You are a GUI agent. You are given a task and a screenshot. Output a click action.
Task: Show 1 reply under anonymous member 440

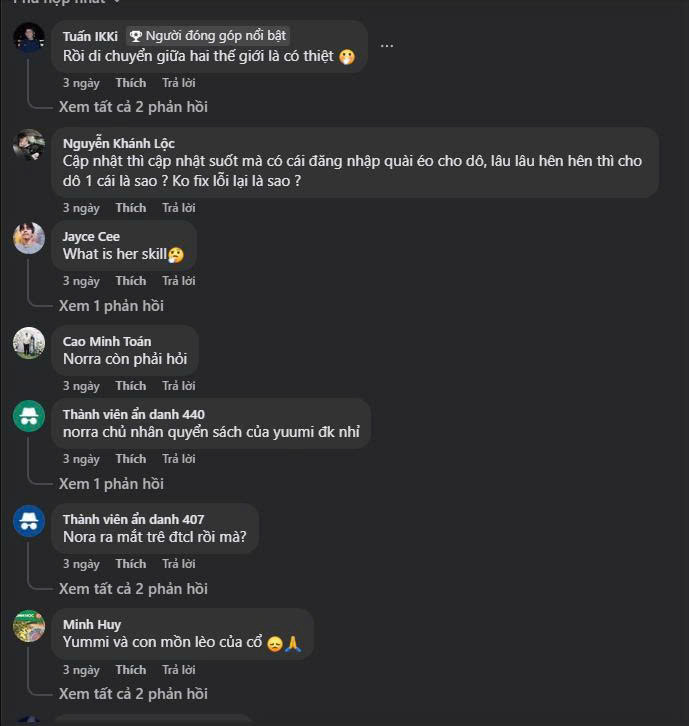111,484
